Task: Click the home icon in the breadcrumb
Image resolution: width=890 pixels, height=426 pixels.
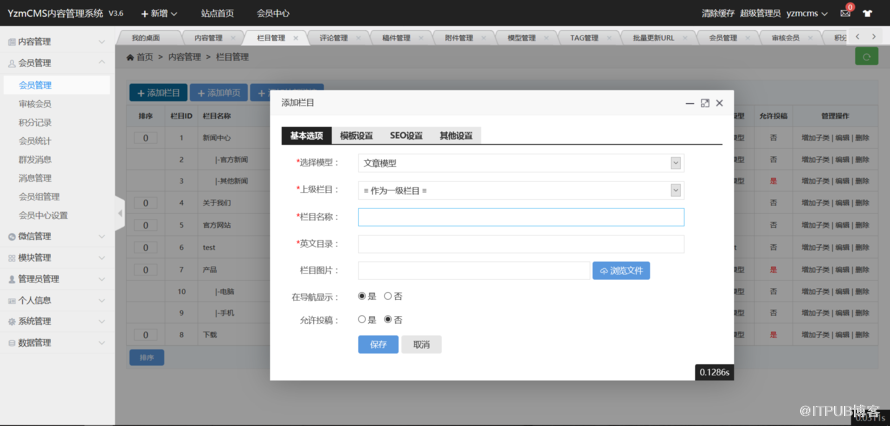Action: click(130, 57)
